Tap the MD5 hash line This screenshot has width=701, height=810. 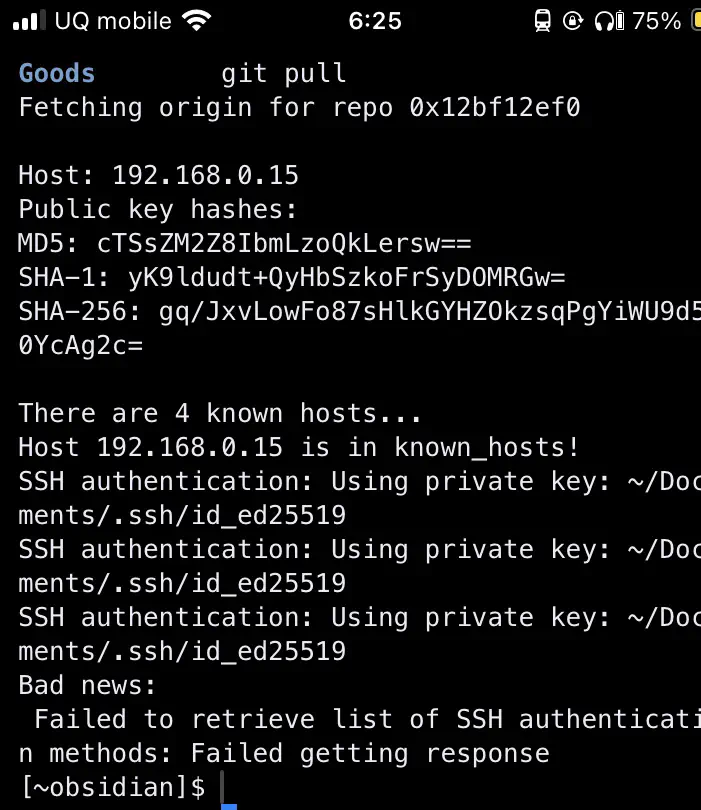tap(245, 243)
